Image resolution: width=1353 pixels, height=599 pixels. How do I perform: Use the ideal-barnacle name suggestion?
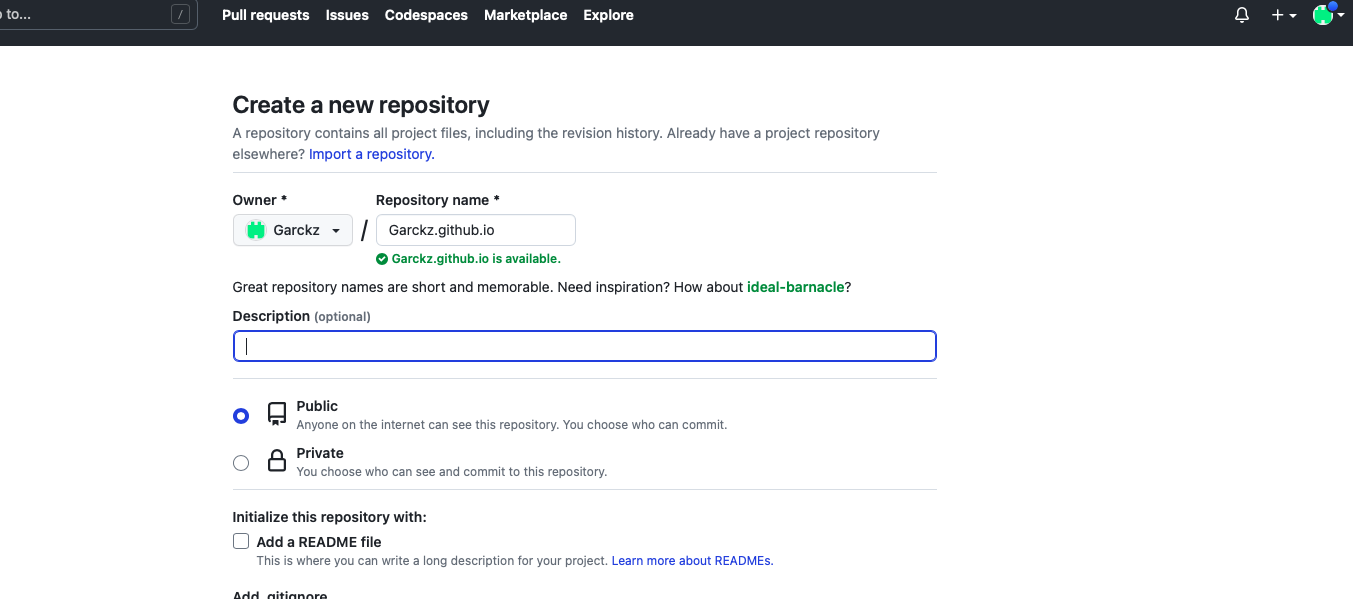click(x=796, y=287)
